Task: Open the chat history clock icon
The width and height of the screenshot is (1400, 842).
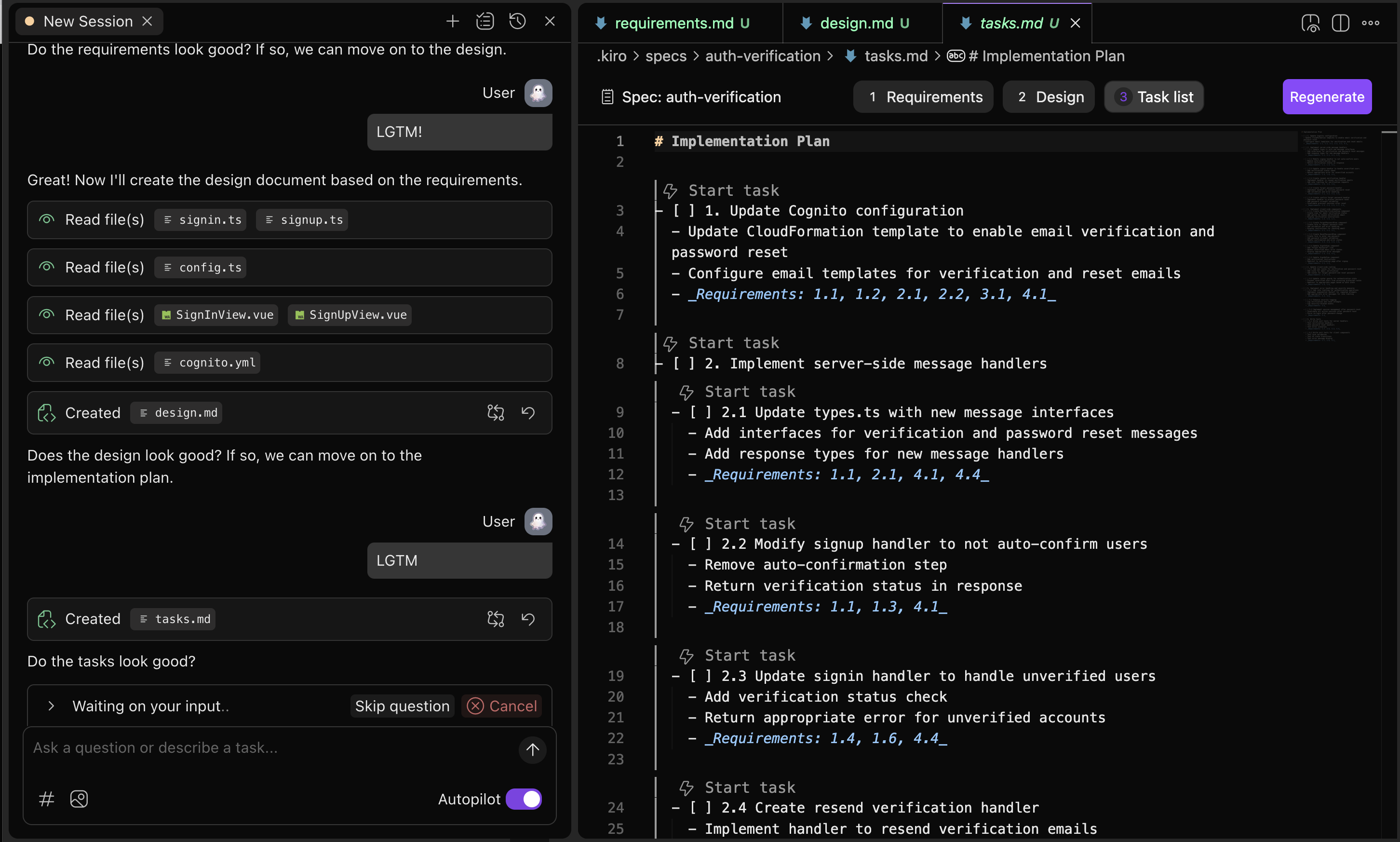Action: (x=517, y=22)
